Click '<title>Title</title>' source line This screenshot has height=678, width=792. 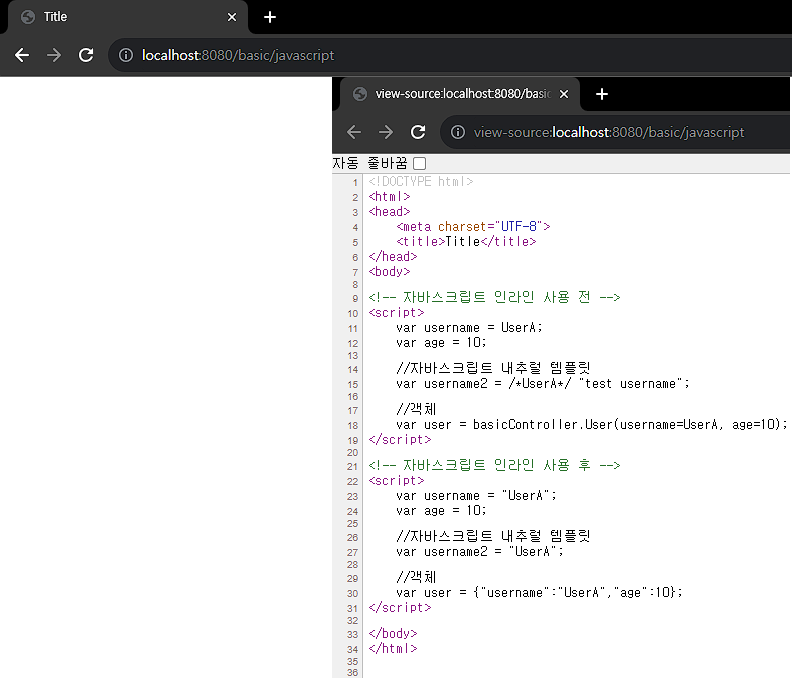pyautogui.click(x=466, y=241)
